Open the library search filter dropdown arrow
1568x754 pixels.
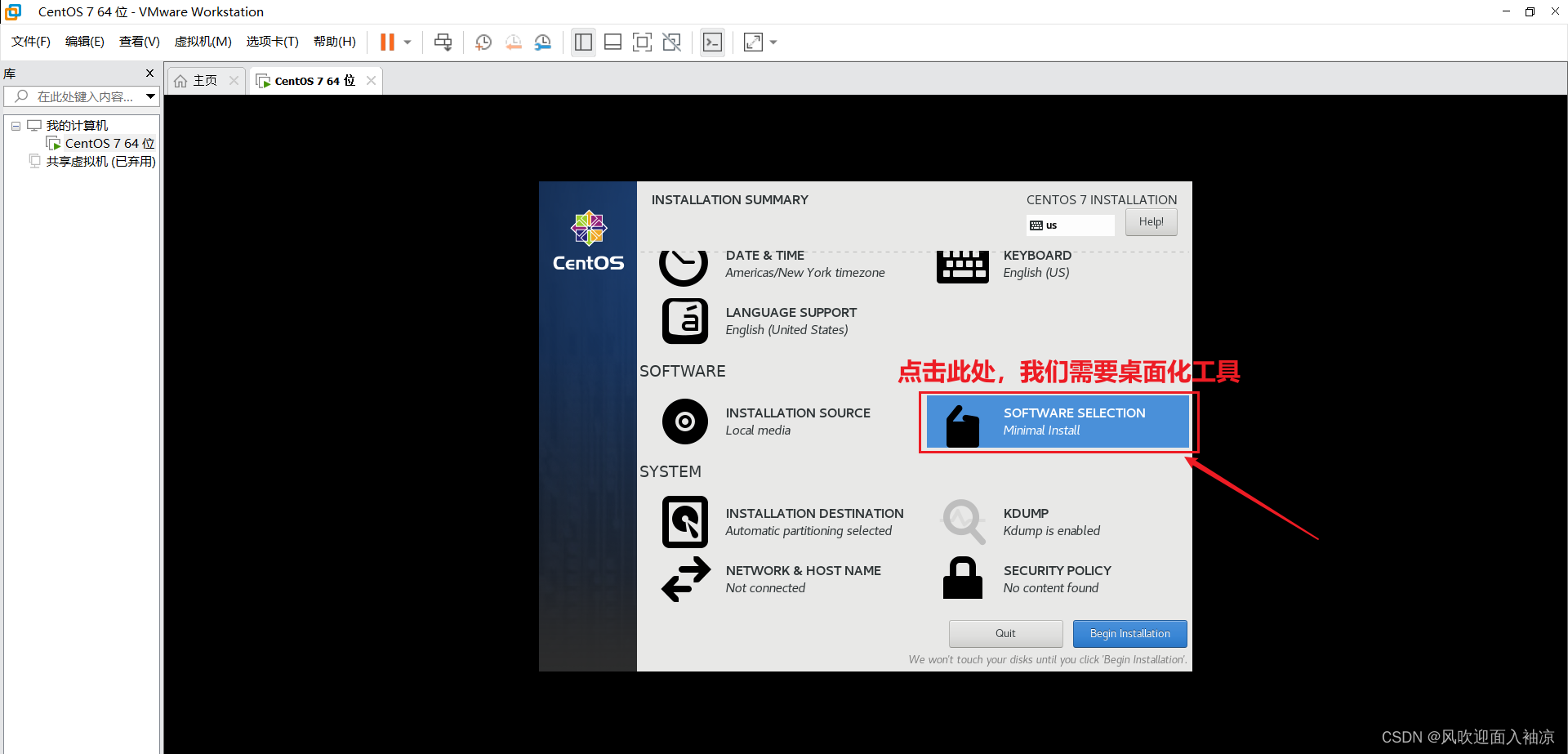pyautogui.click(x=151, y=96)
